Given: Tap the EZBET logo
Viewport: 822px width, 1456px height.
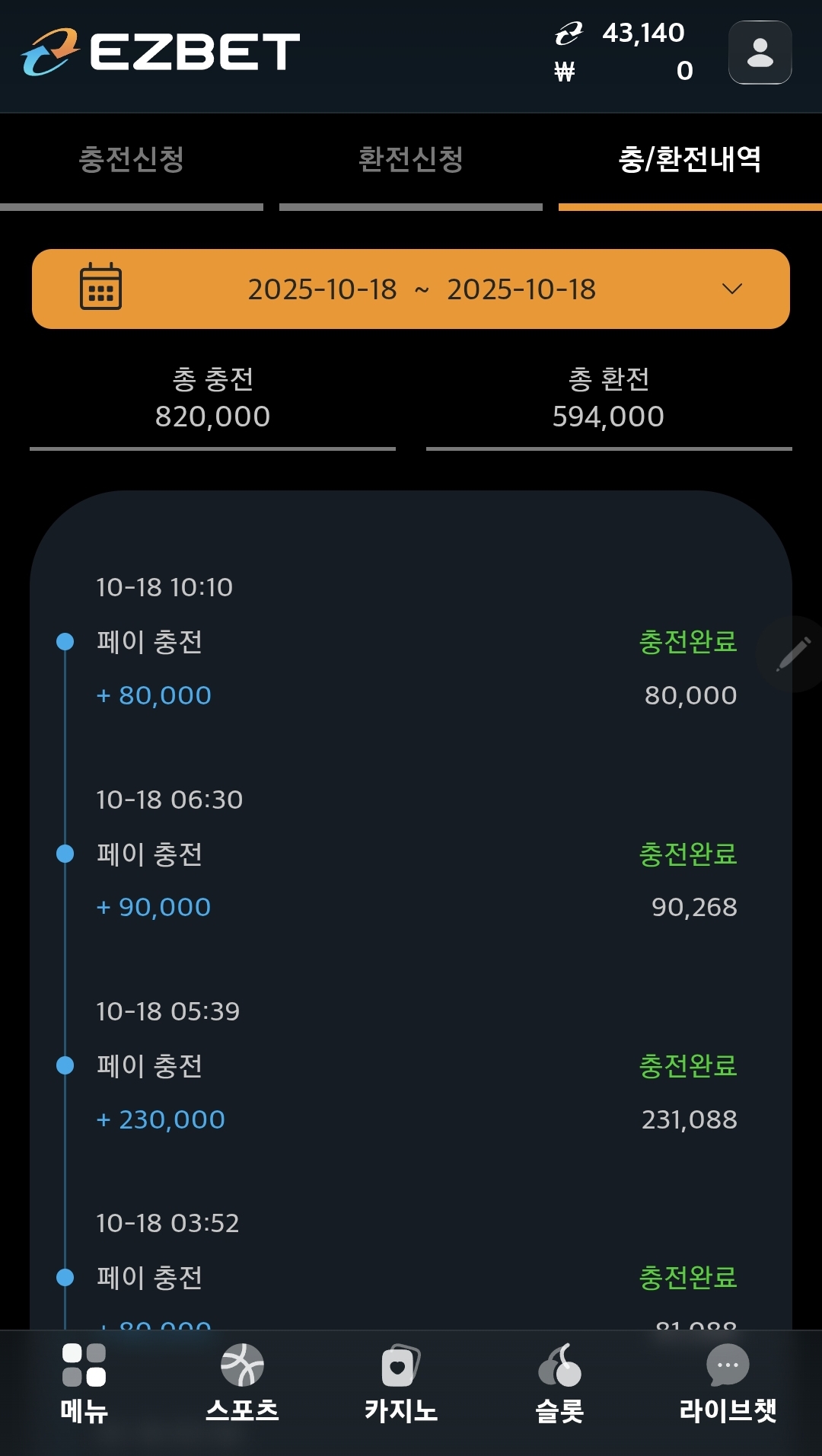Looking at the screenshot, I should tap(161, 52).
